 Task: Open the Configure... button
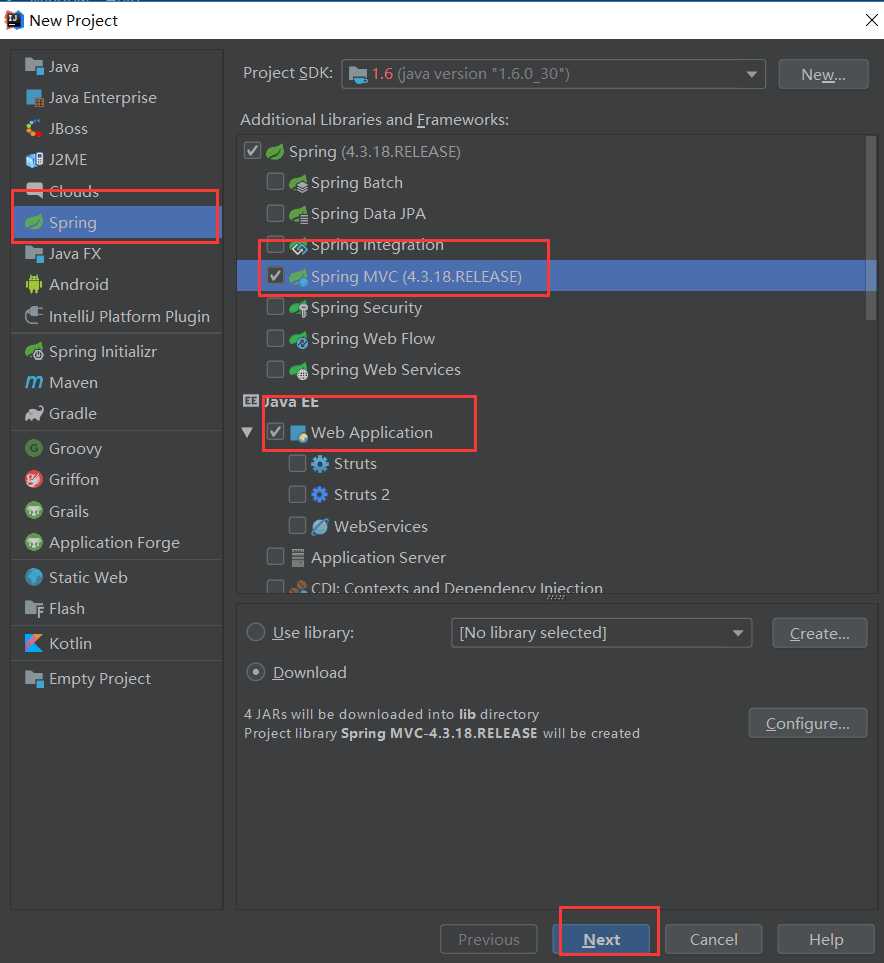pos(808,723)
